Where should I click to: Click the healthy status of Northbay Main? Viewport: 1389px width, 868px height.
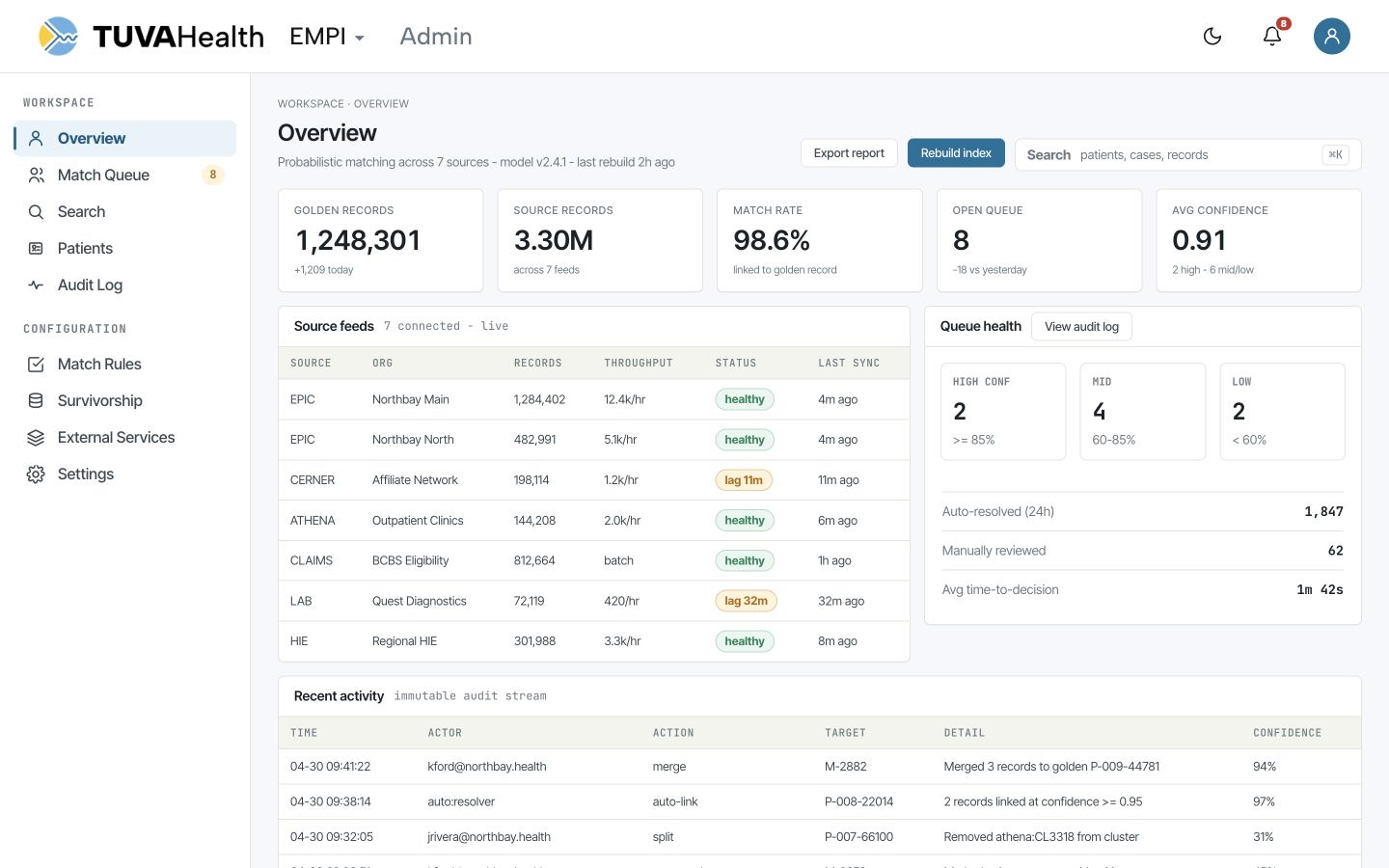(745, 399)
